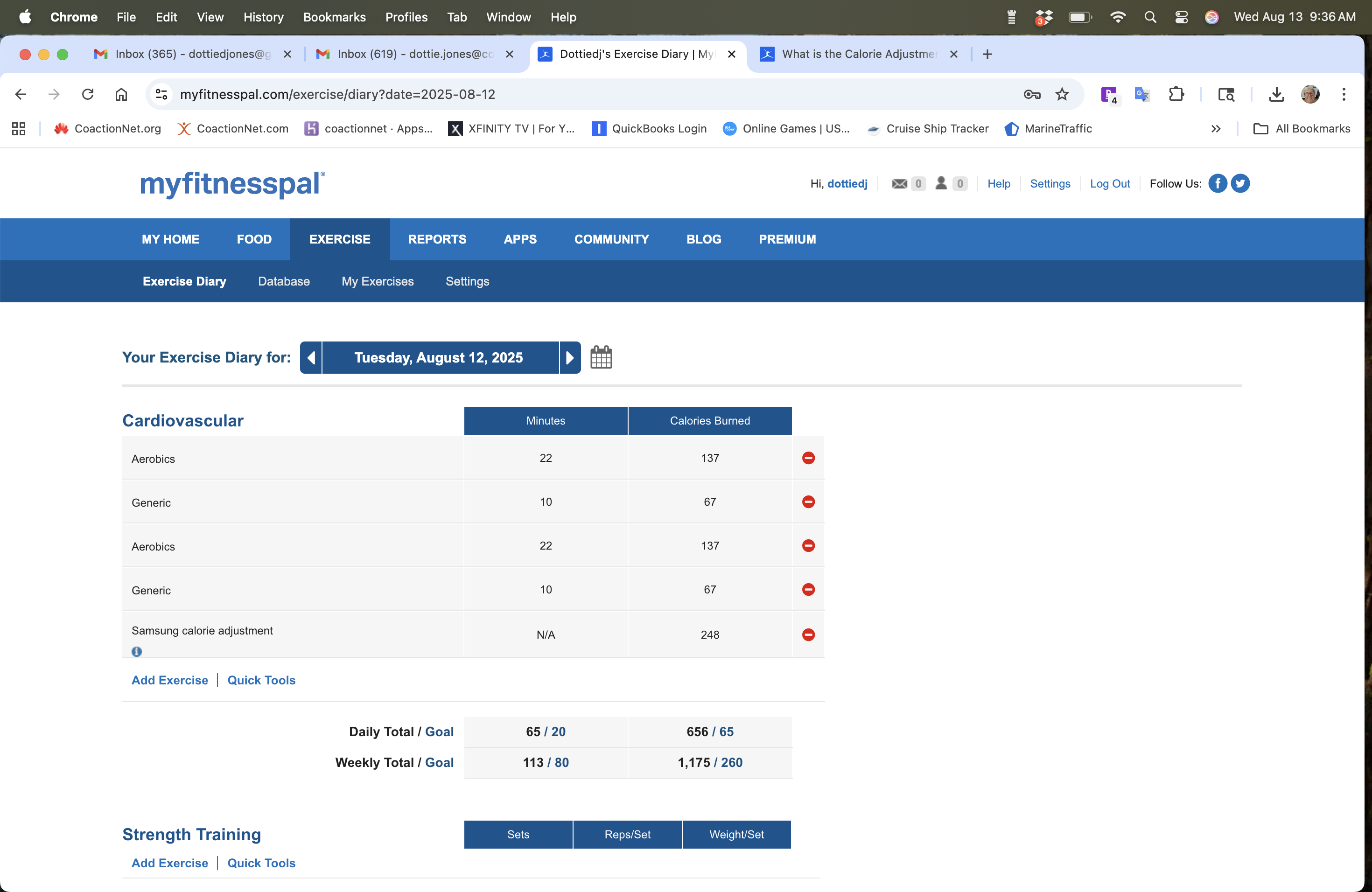Open the FOOD section

point(254,239)
